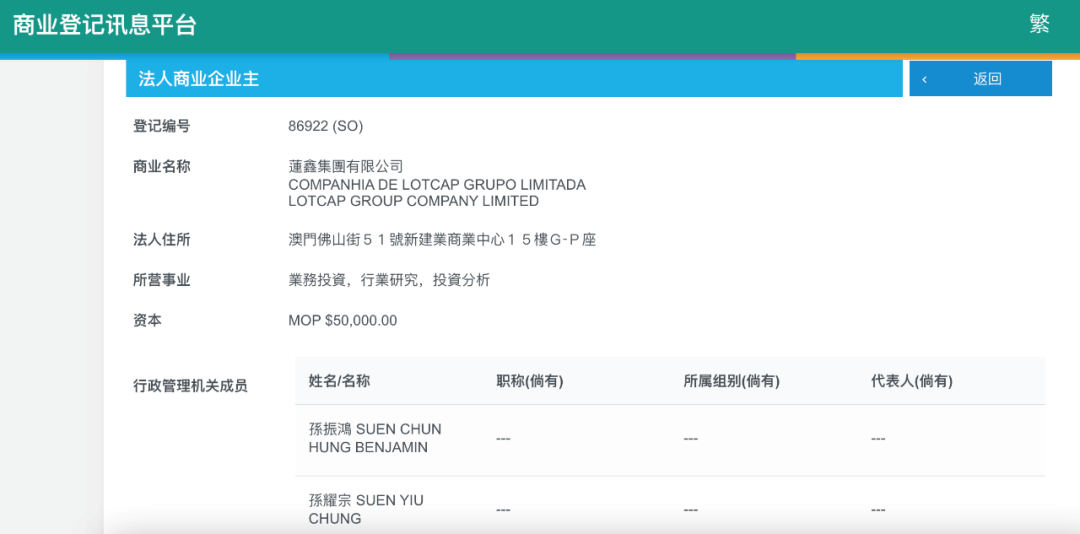This screenshot has height=534, width=1080.
Task: Click 代表人 cell in SUEN YIU CHUNG row
Action: (x=878, y=510)
